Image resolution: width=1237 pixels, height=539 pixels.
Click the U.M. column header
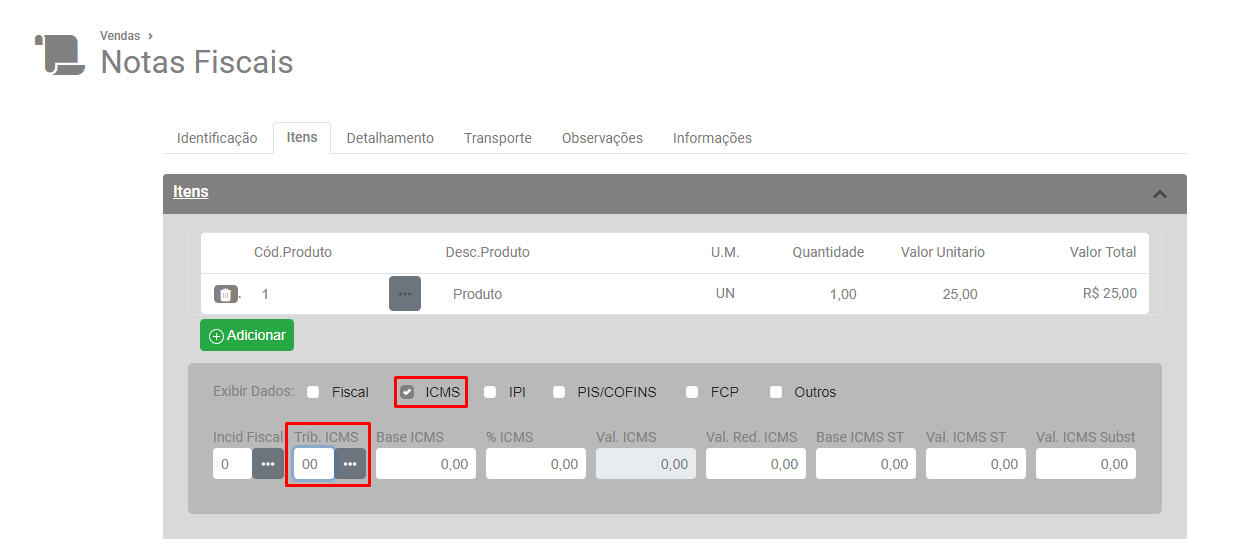(x=725, y=252)
